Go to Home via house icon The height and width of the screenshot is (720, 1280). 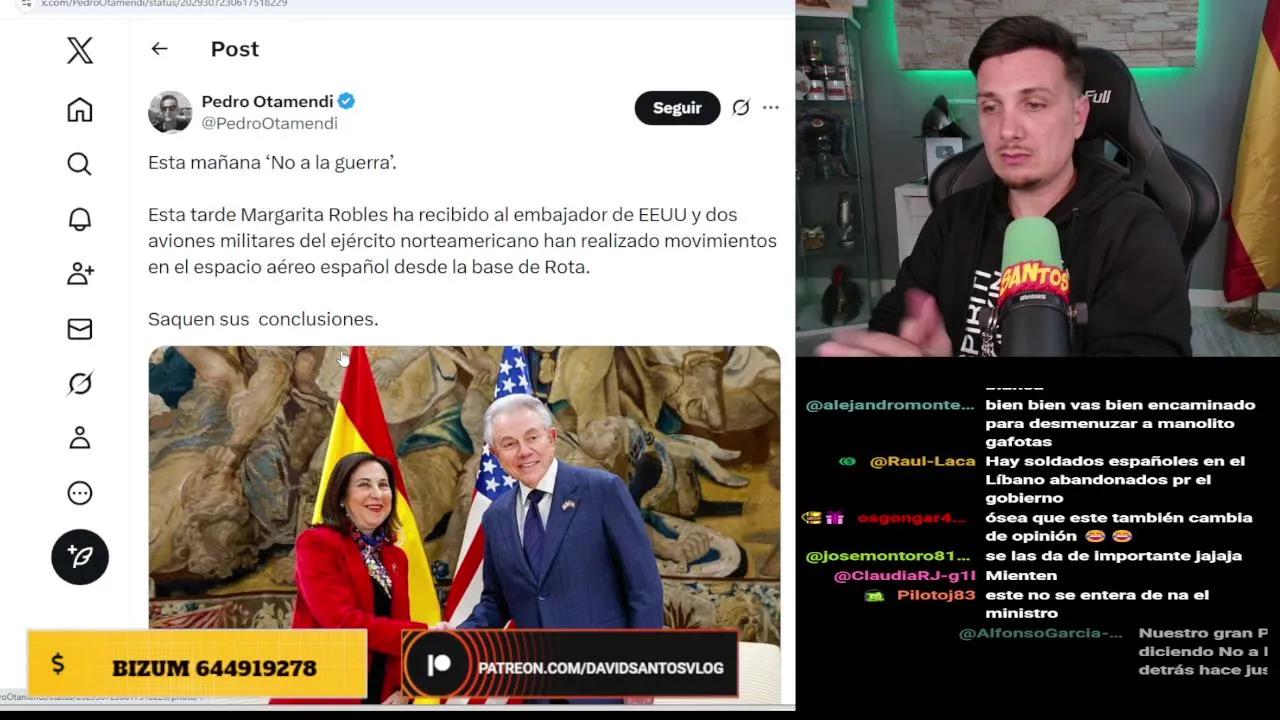tap(80, 110)
